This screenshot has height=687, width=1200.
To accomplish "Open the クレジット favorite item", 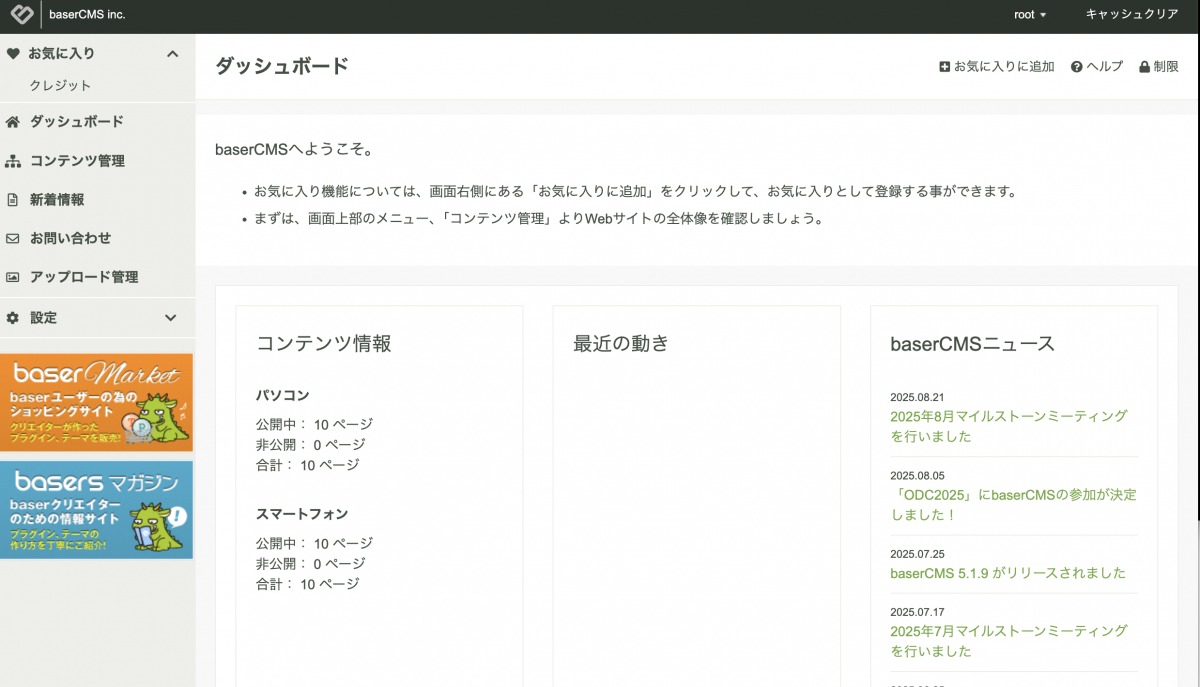I will click(x=60, y=86).
